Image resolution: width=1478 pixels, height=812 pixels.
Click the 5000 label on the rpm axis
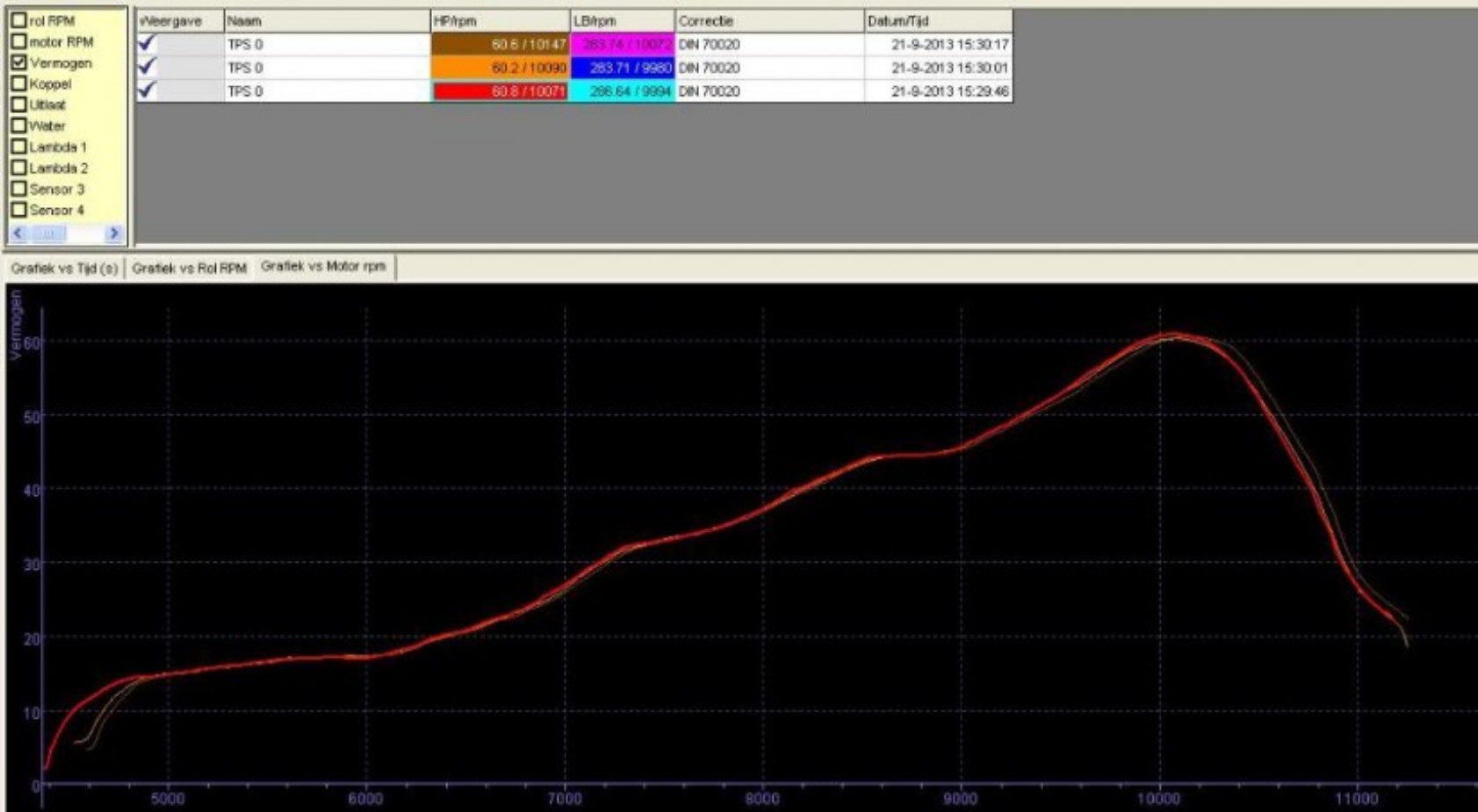167,799
